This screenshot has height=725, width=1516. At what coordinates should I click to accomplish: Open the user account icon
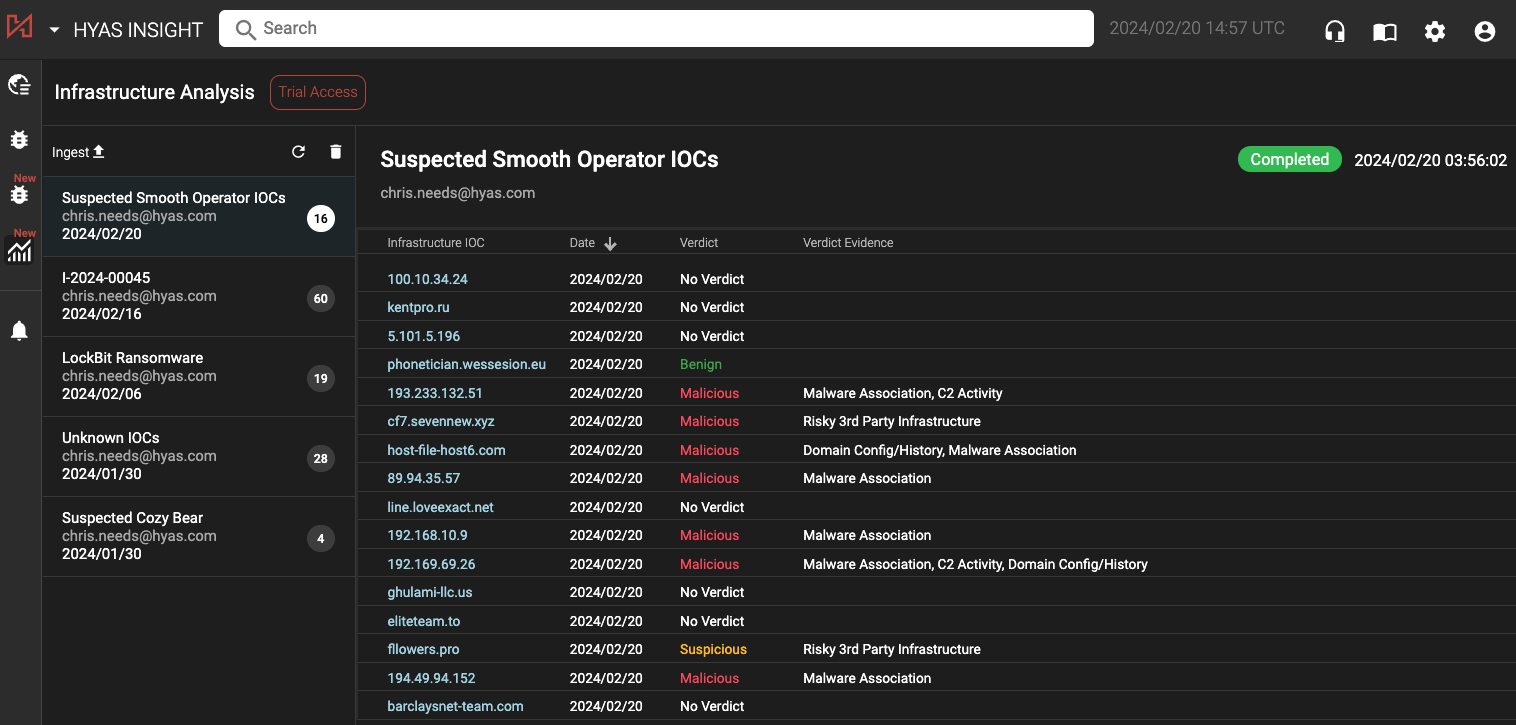tap(1485, 31)
